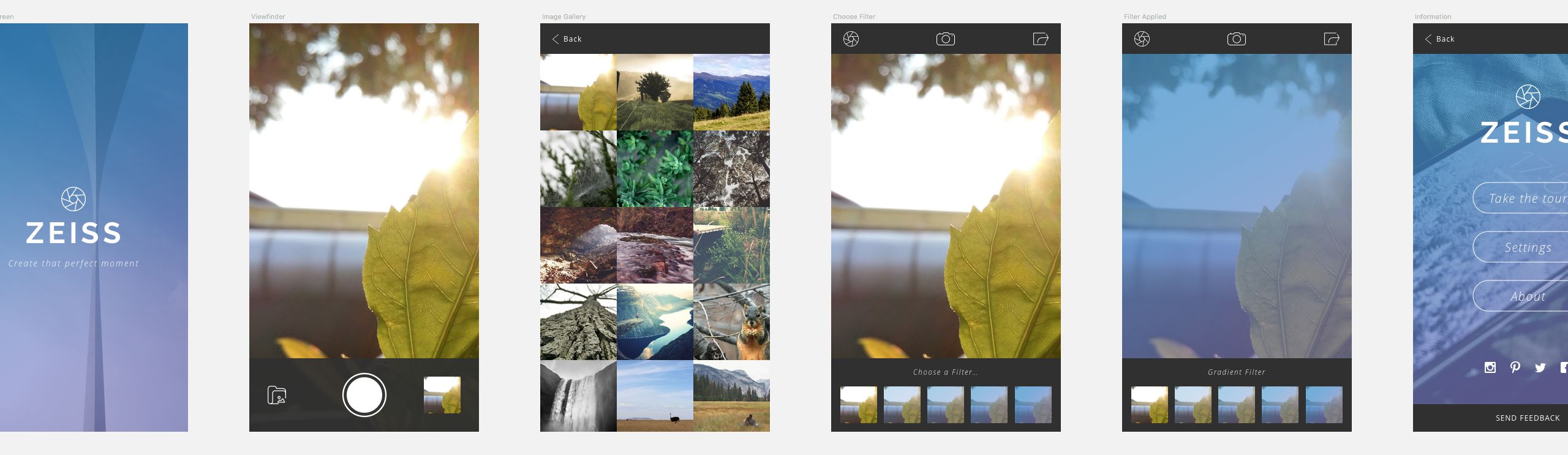Screen dimensions: 1568x455
Task: Tap the camera icon in Choose Filter header
Action: coord(945,39)
